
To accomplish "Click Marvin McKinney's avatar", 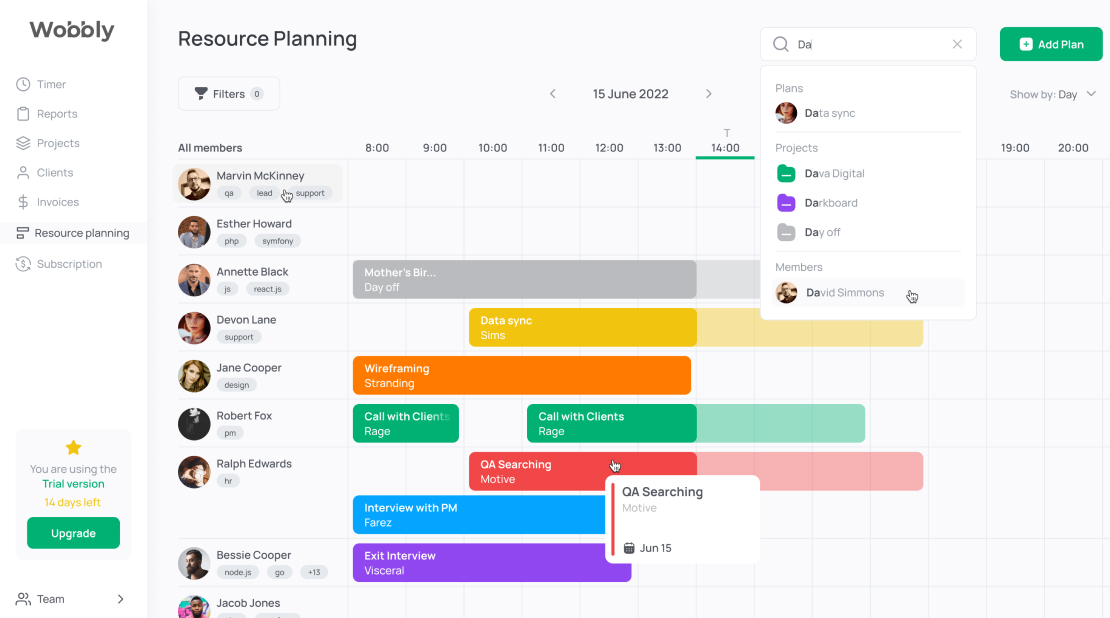I will tap(194, 184).
